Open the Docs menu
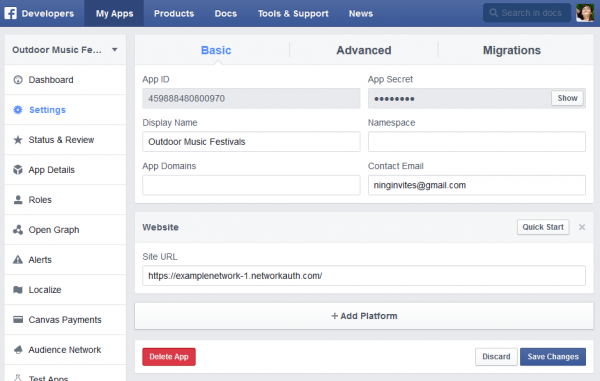 tap(226, 13)
